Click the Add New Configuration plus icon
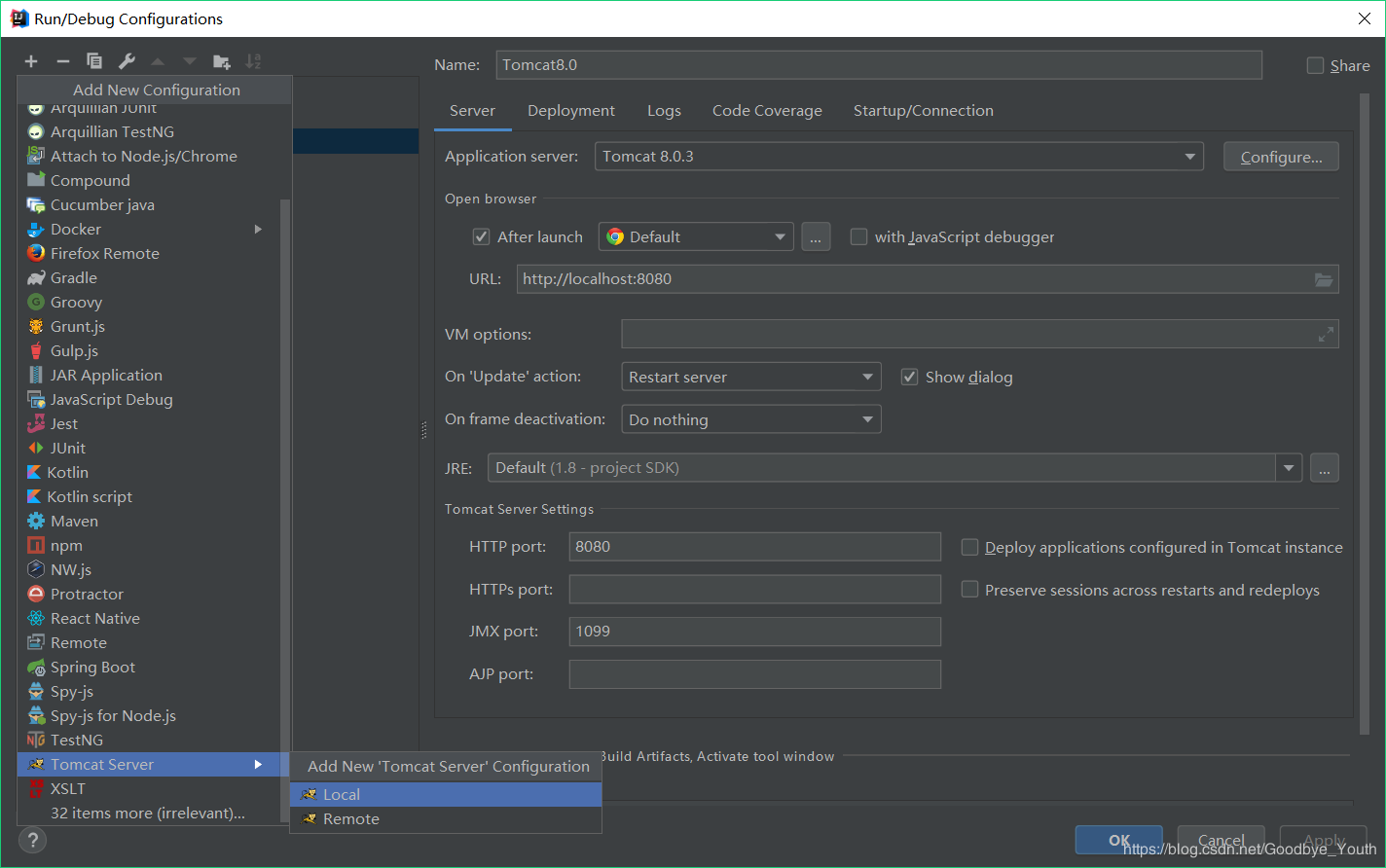 click(31, 61)
